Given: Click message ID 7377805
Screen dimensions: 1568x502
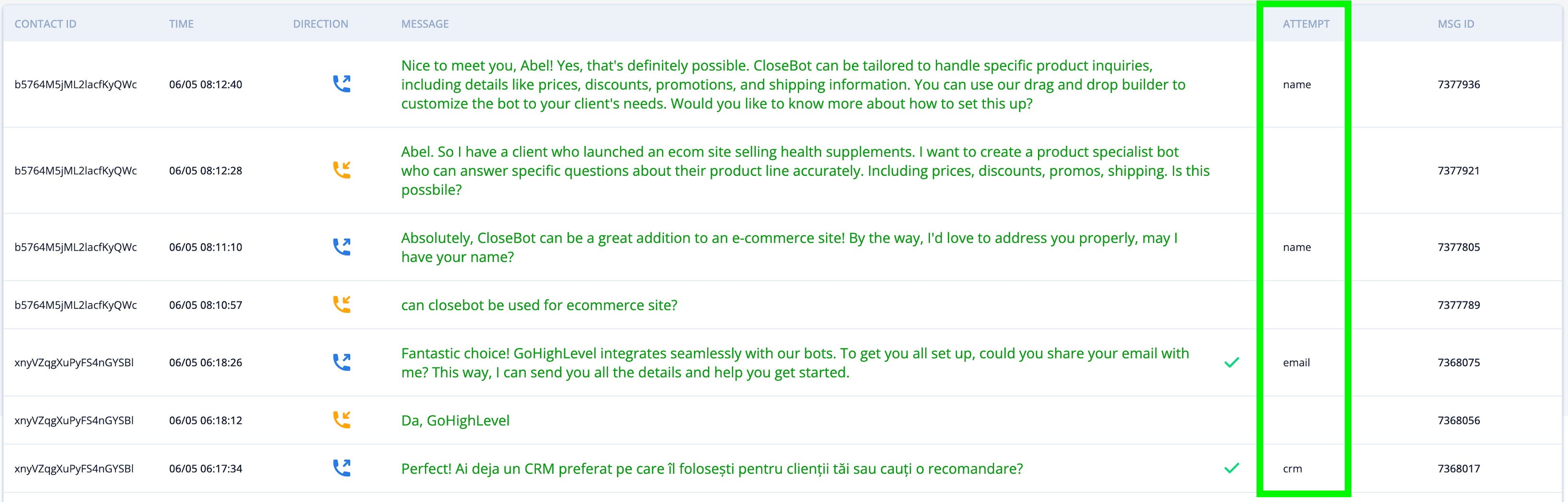Looking at the screenshot, I should tap(1458, 247).
